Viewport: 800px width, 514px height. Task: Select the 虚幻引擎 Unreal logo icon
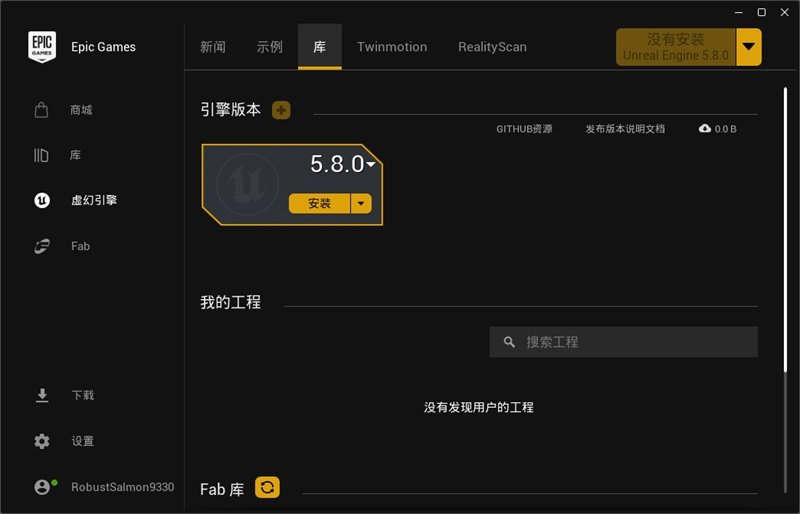42,200
